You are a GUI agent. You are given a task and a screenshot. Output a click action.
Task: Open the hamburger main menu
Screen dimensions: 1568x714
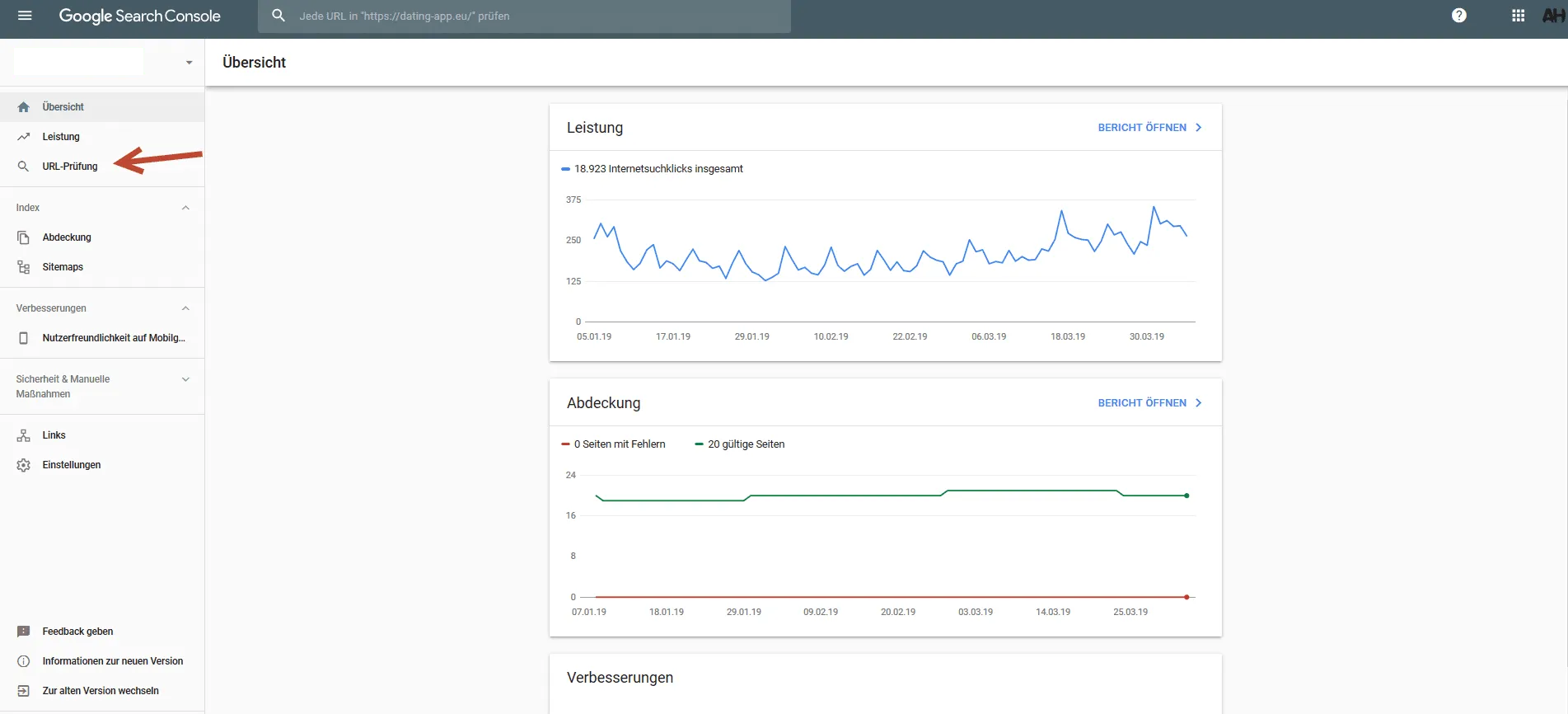tap(25, 16)
